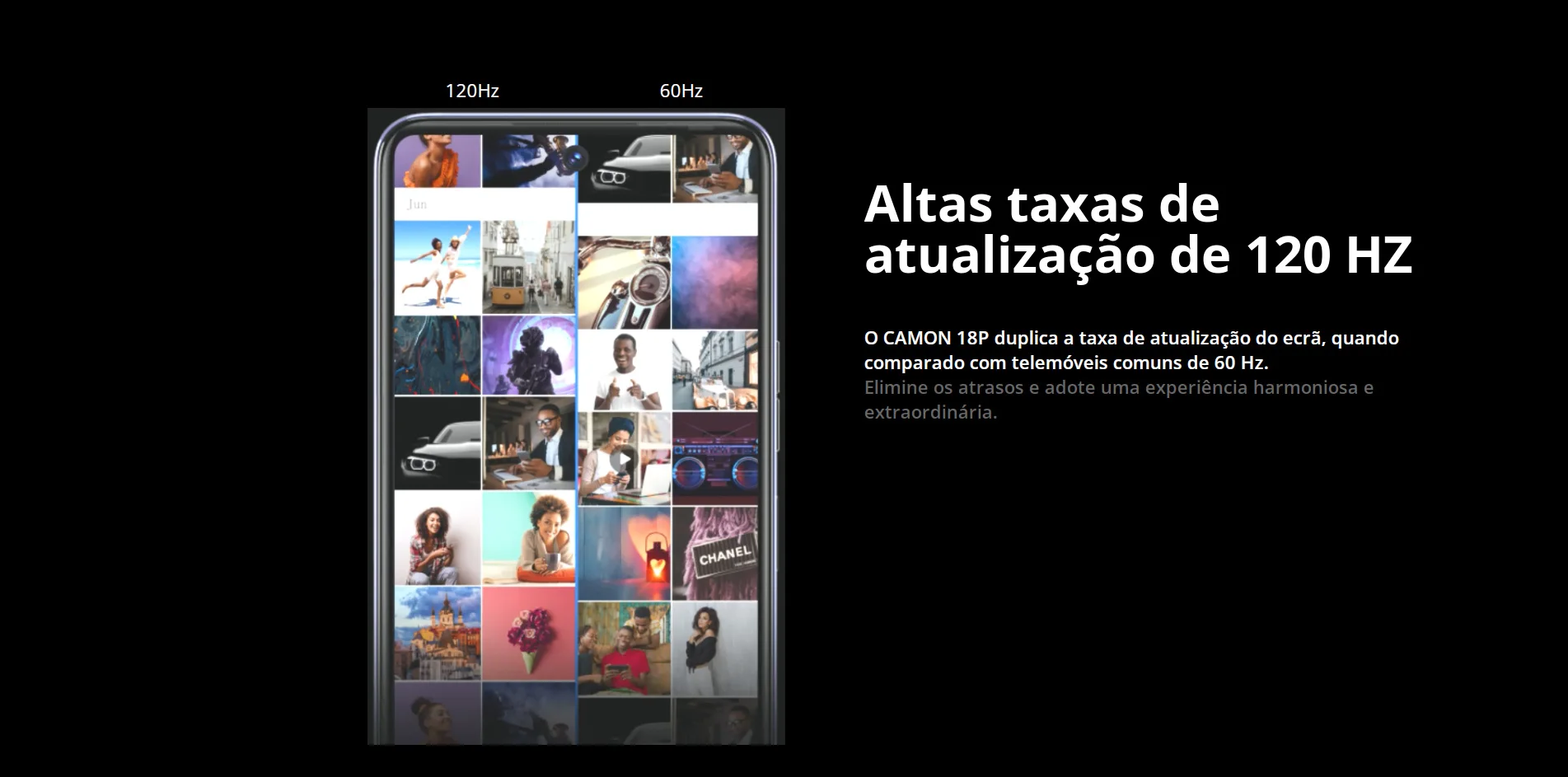Image resolution: width=1568 pixels, height=777 pixels.
Task: Select the CHANEL sign photo
Action: point(715,554)
